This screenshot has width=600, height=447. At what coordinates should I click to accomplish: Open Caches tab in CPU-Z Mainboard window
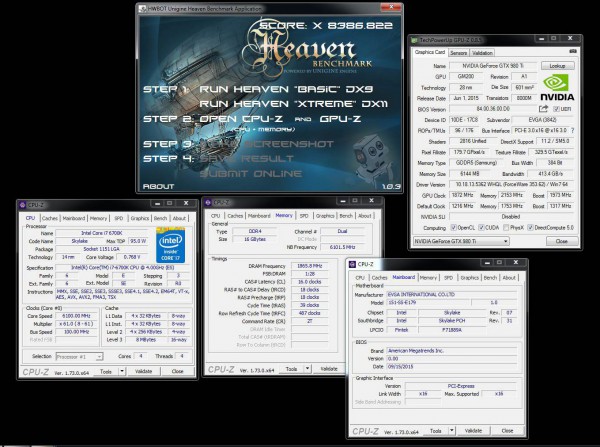(380, 277)
